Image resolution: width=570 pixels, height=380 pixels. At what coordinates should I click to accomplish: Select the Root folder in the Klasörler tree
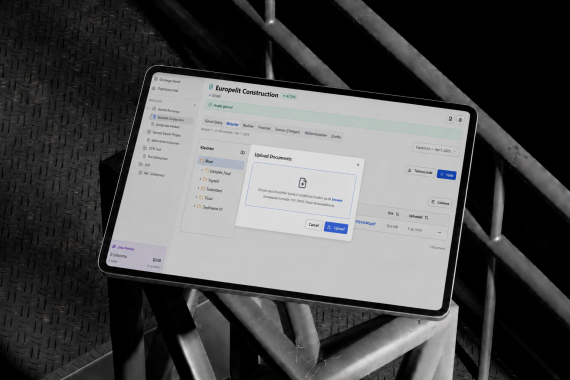(x=221, y=162)
